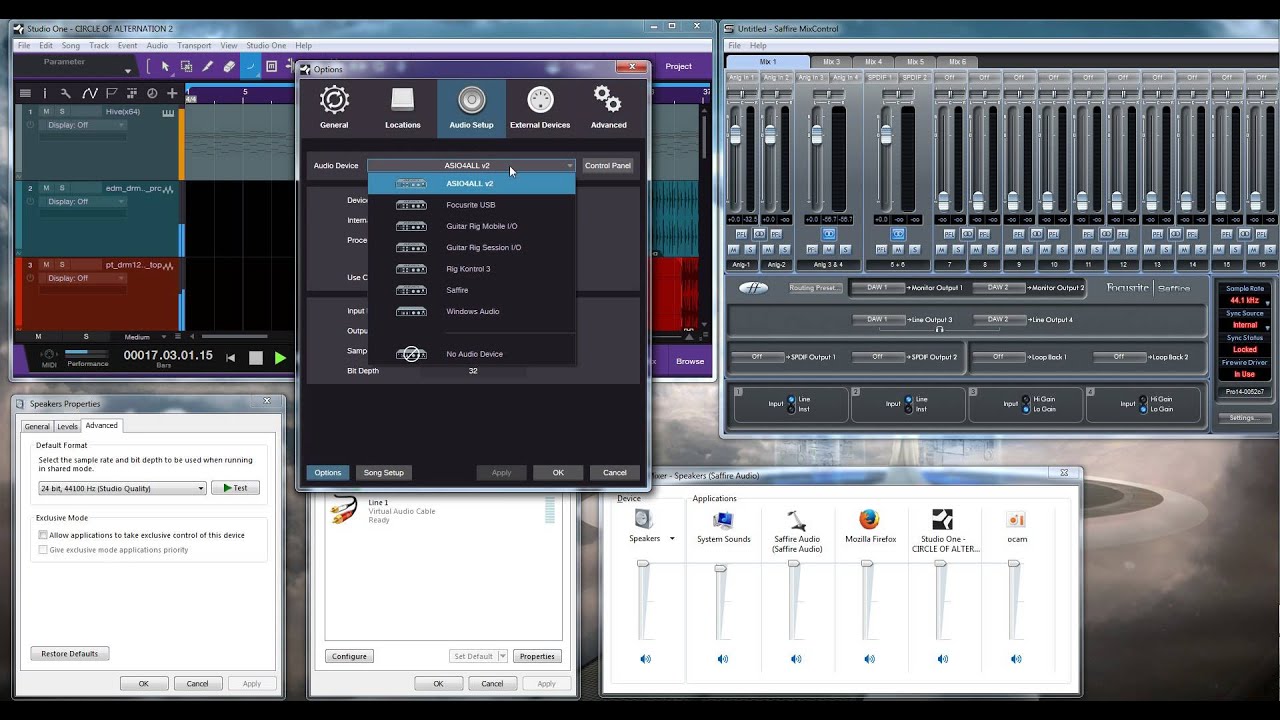
Task: Select the Arrow tool in Studio One toolbar
Action: [166, 67]
